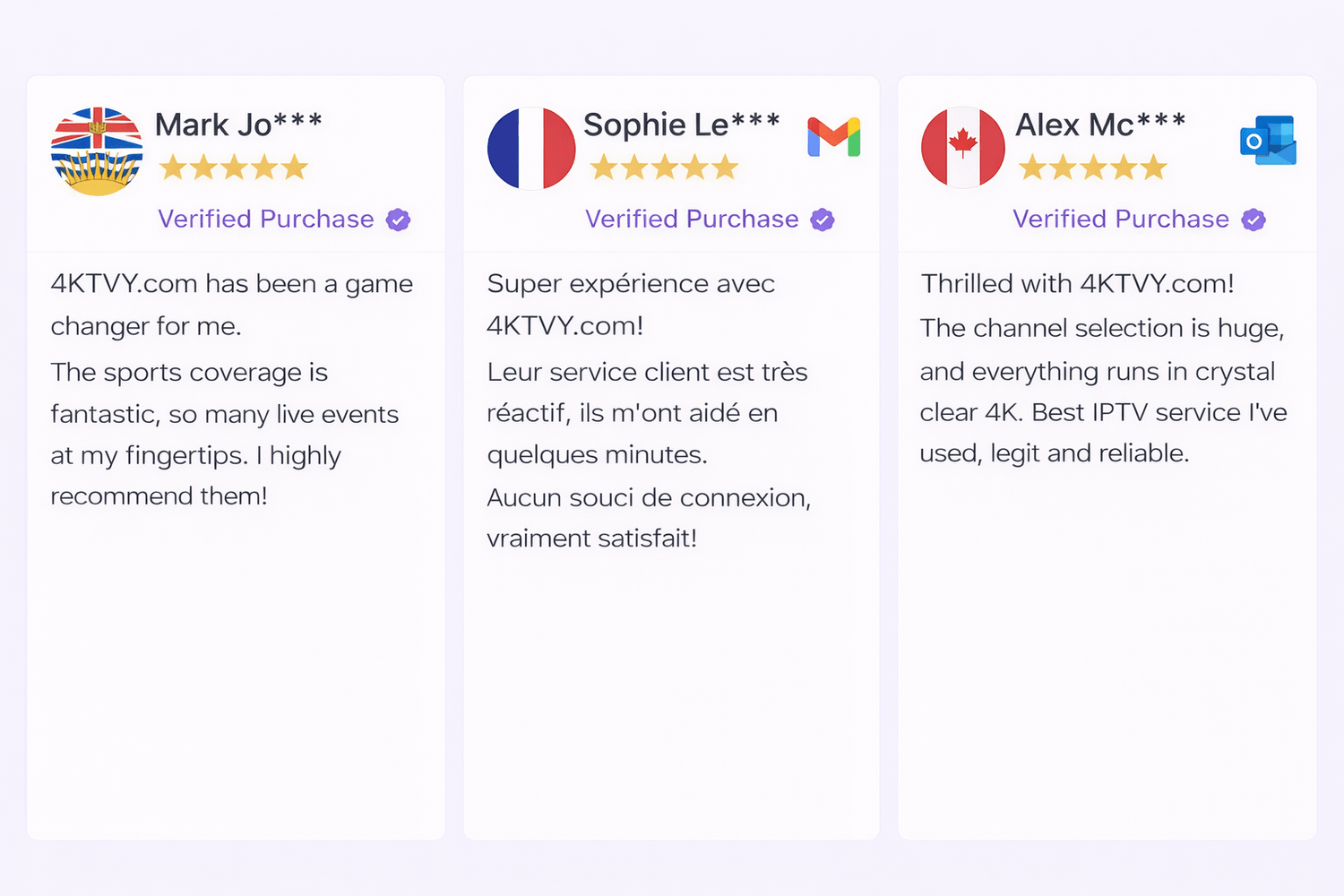Screen dimensions: 1344x896
Task: Click Verified Purchase text on Mark's card
Action: coord(266,220)
